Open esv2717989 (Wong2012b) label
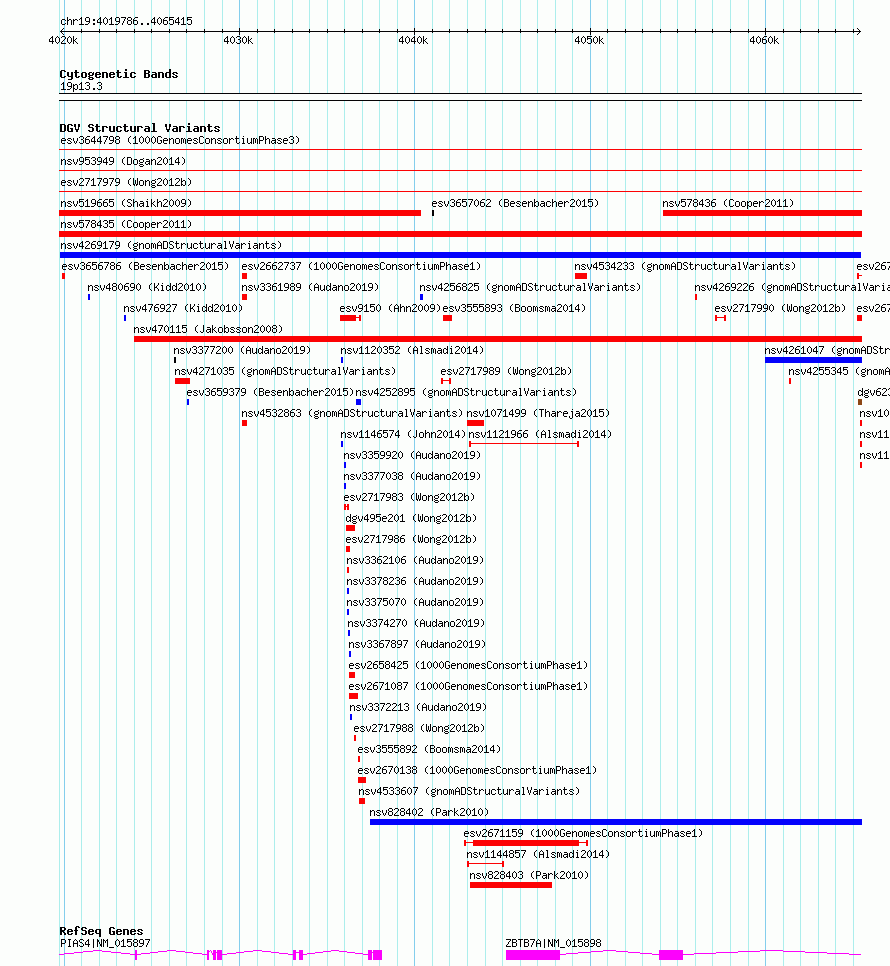Screen dimensions: 890x966 506,371
